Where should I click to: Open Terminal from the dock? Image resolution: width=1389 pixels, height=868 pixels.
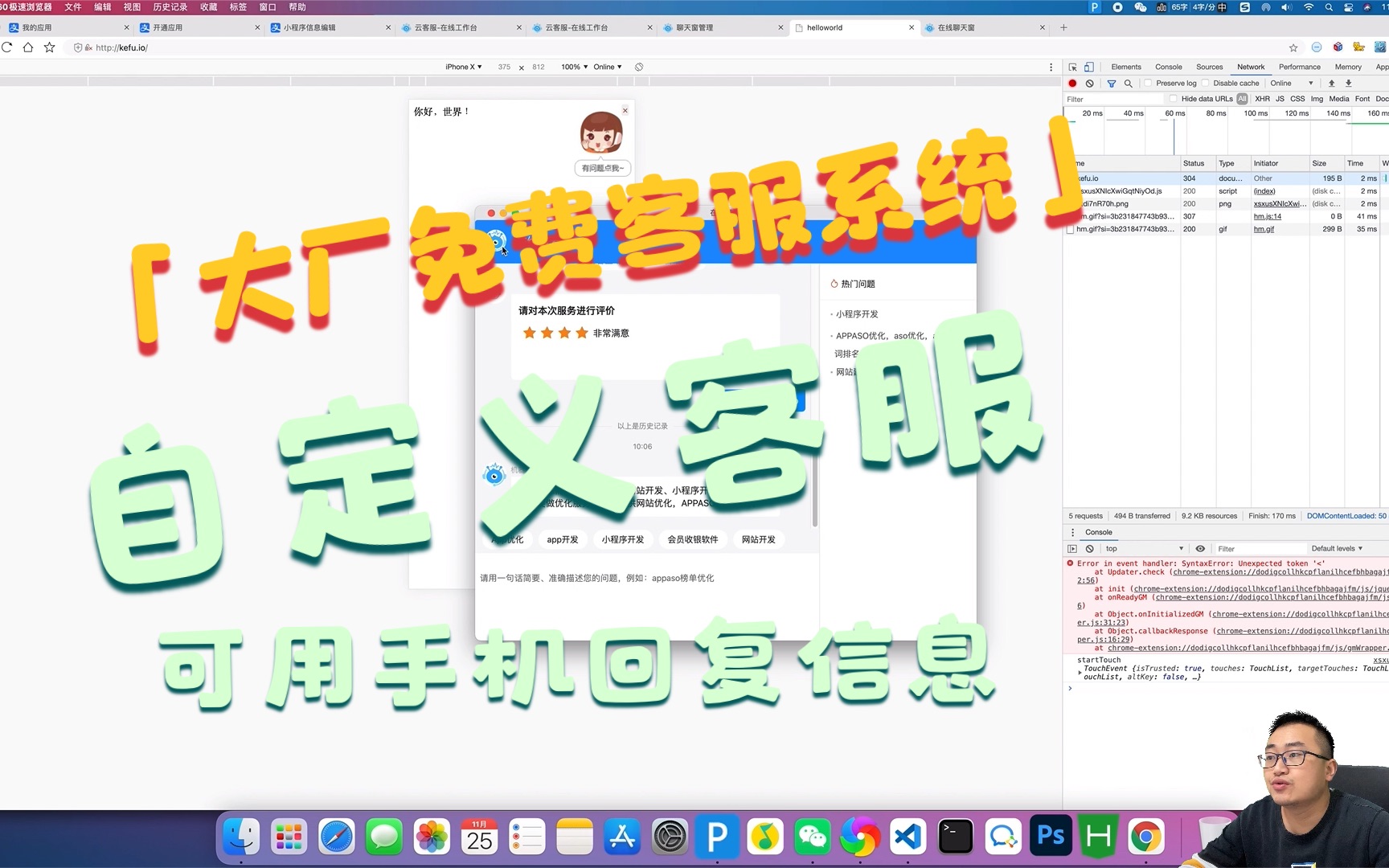(956, 837)
